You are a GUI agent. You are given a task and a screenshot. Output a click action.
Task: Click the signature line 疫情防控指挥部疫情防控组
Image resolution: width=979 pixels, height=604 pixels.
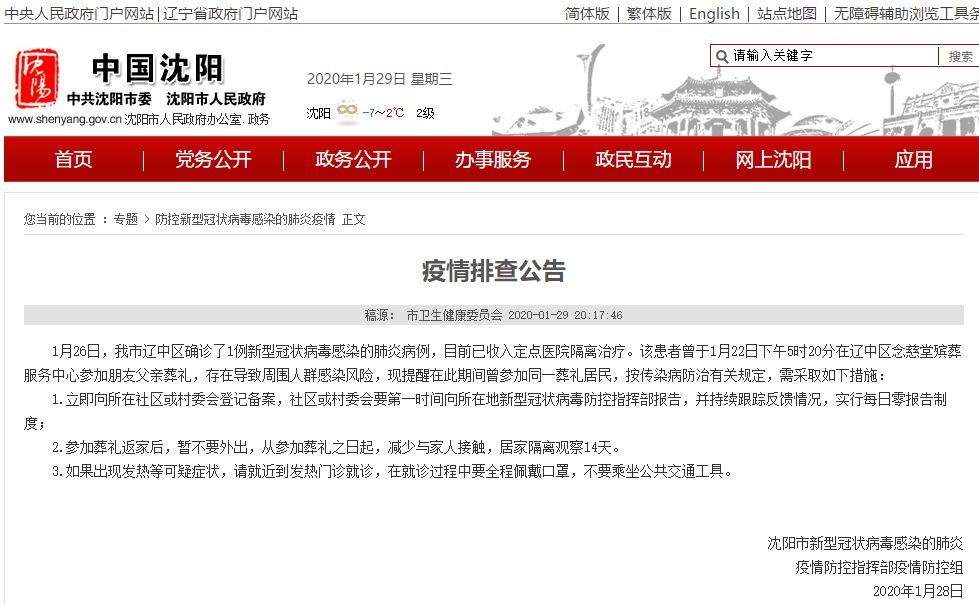coord(879,567)
